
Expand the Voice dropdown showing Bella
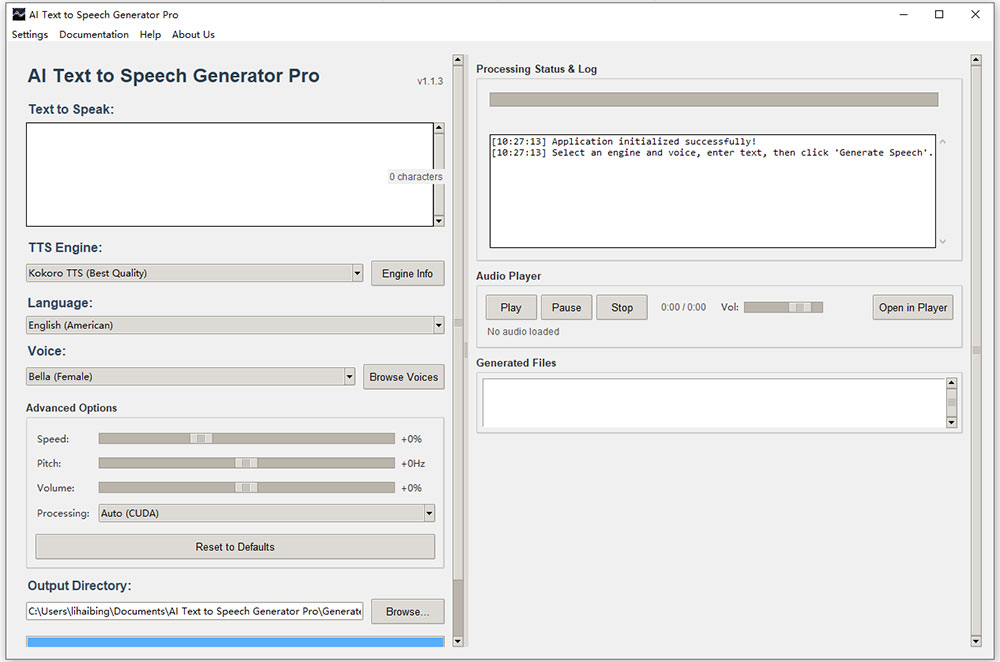coord(191,377)
